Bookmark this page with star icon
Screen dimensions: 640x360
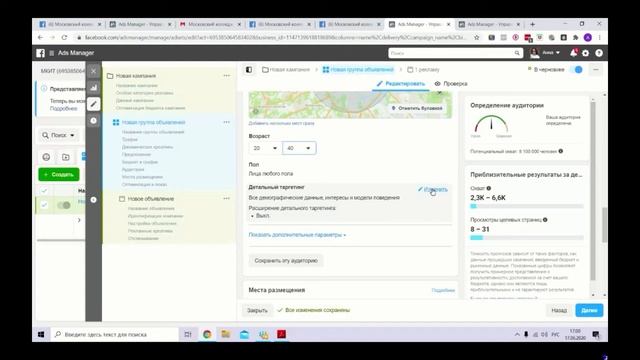click(476, 38)
